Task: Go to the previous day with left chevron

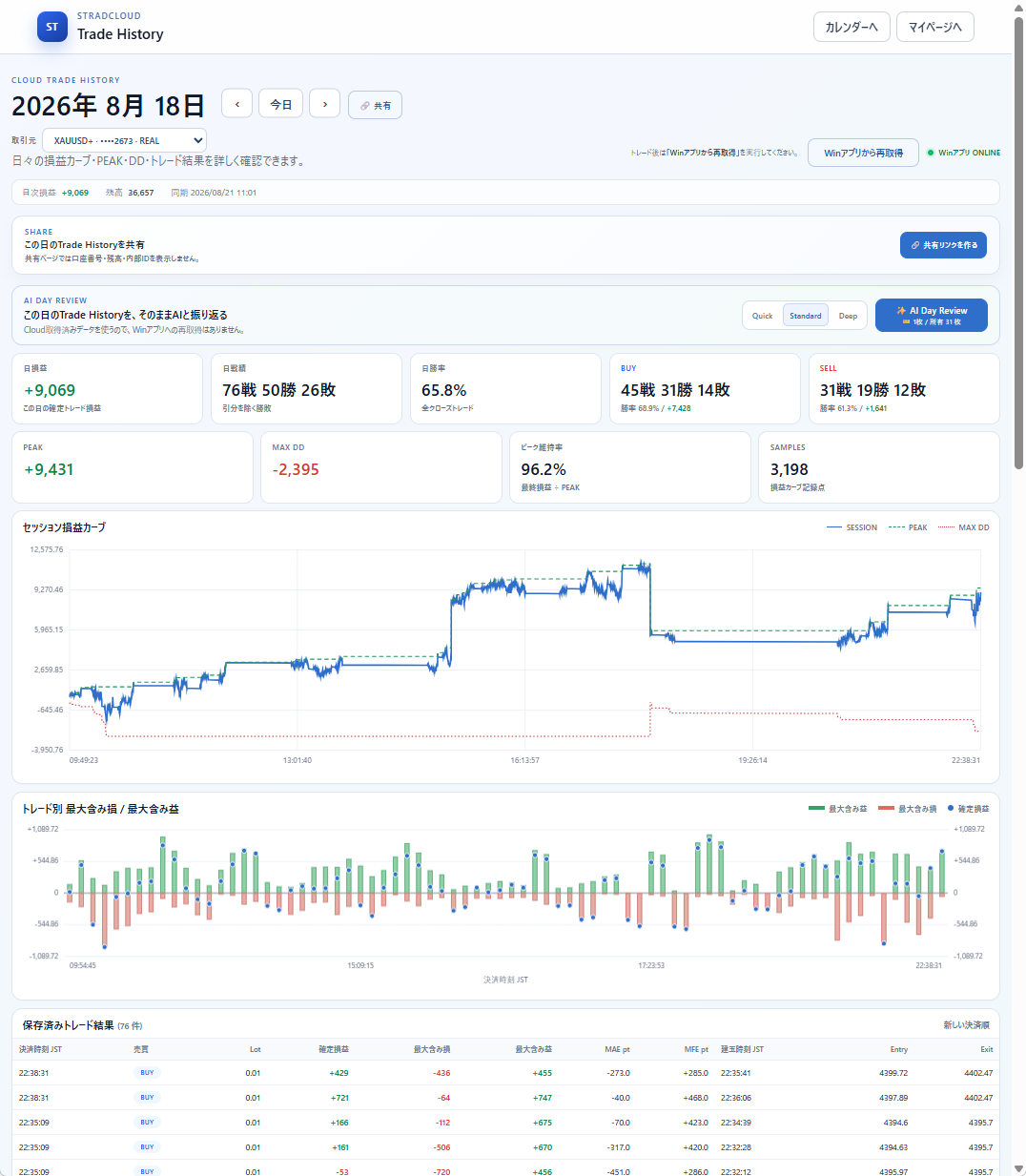Action: (x=237, y=104)
